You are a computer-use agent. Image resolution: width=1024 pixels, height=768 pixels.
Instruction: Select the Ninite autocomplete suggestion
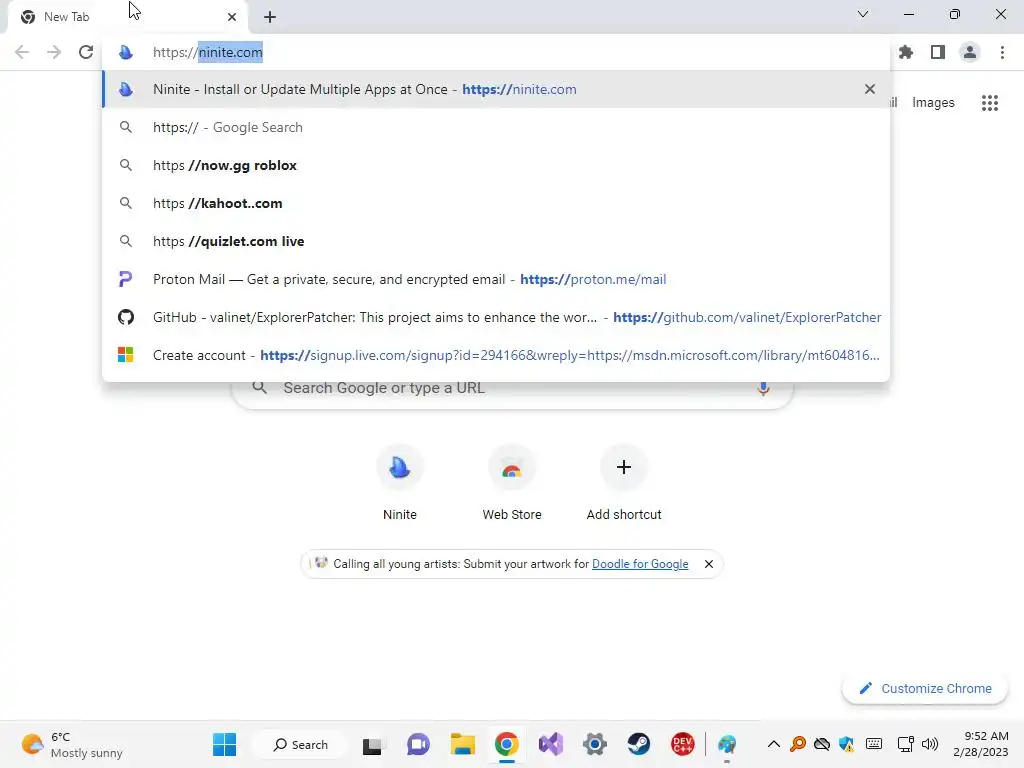[496, 89]
